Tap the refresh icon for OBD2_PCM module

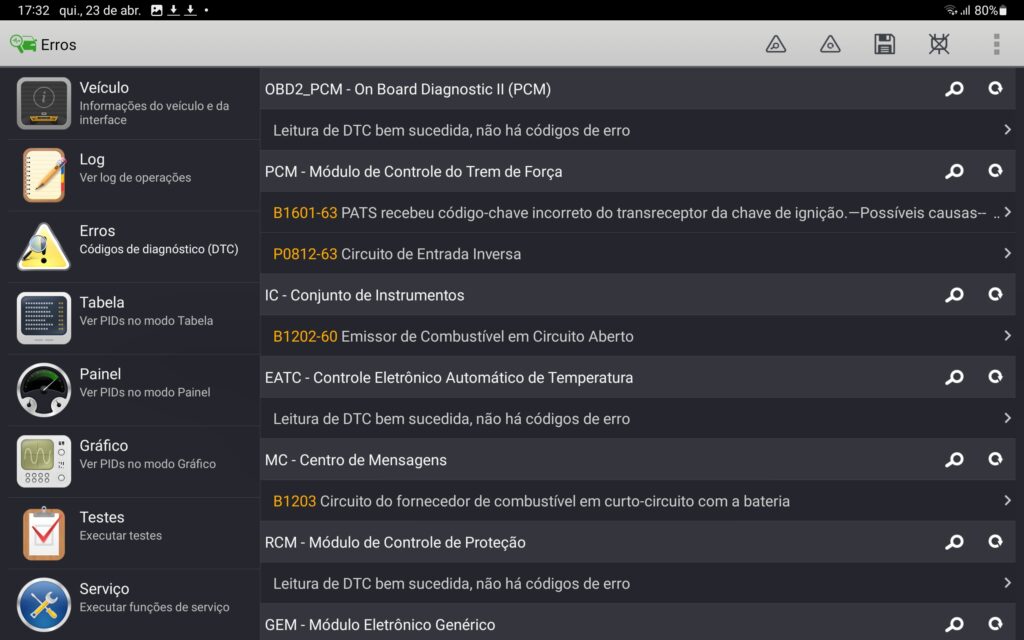[x=996, y=89]
